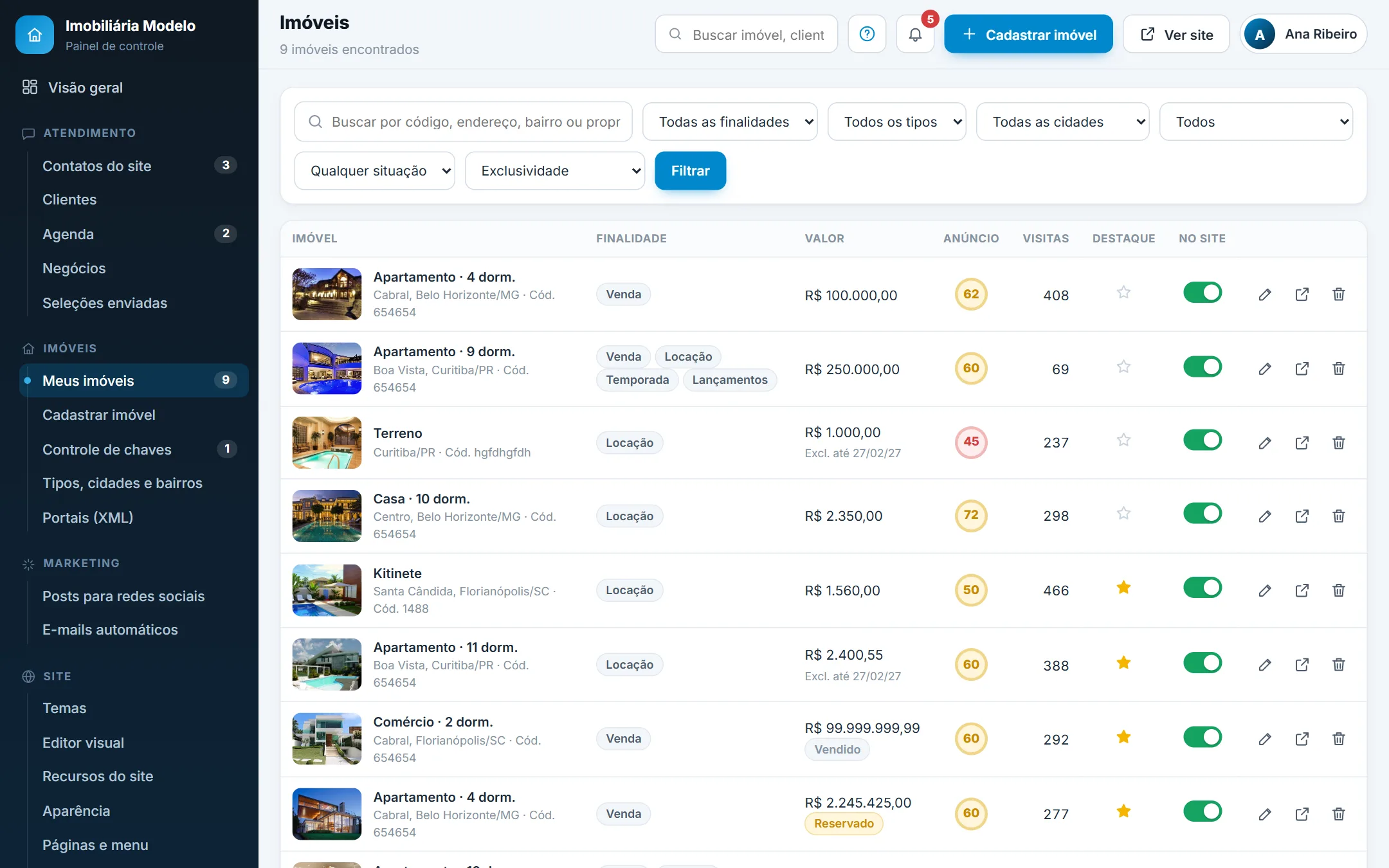Open the Kitinete property thumbnail
The image size is (1389, 868).
pyautogui.click(x=327, y=590)
